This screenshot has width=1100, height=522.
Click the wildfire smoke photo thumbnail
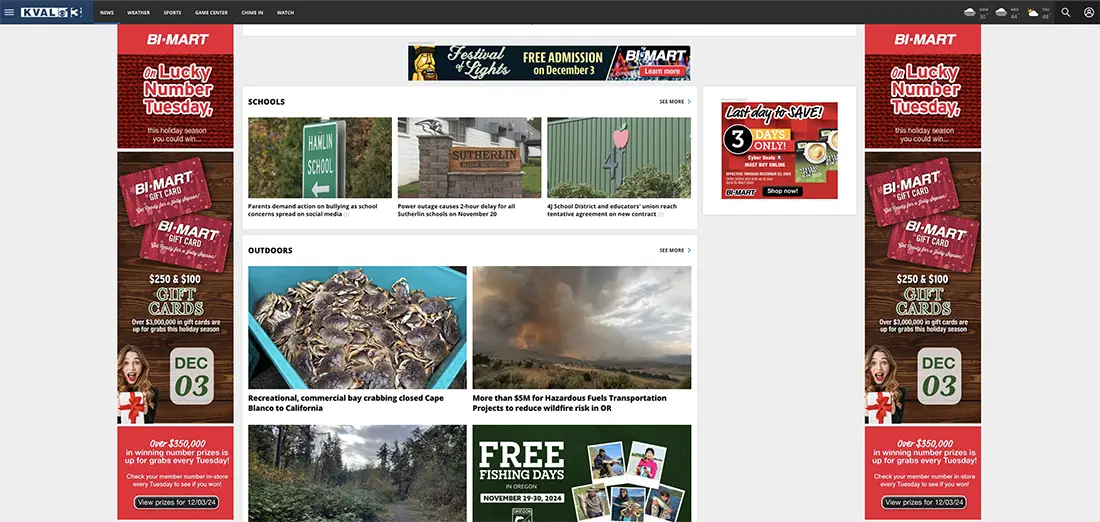coord(582,328)
